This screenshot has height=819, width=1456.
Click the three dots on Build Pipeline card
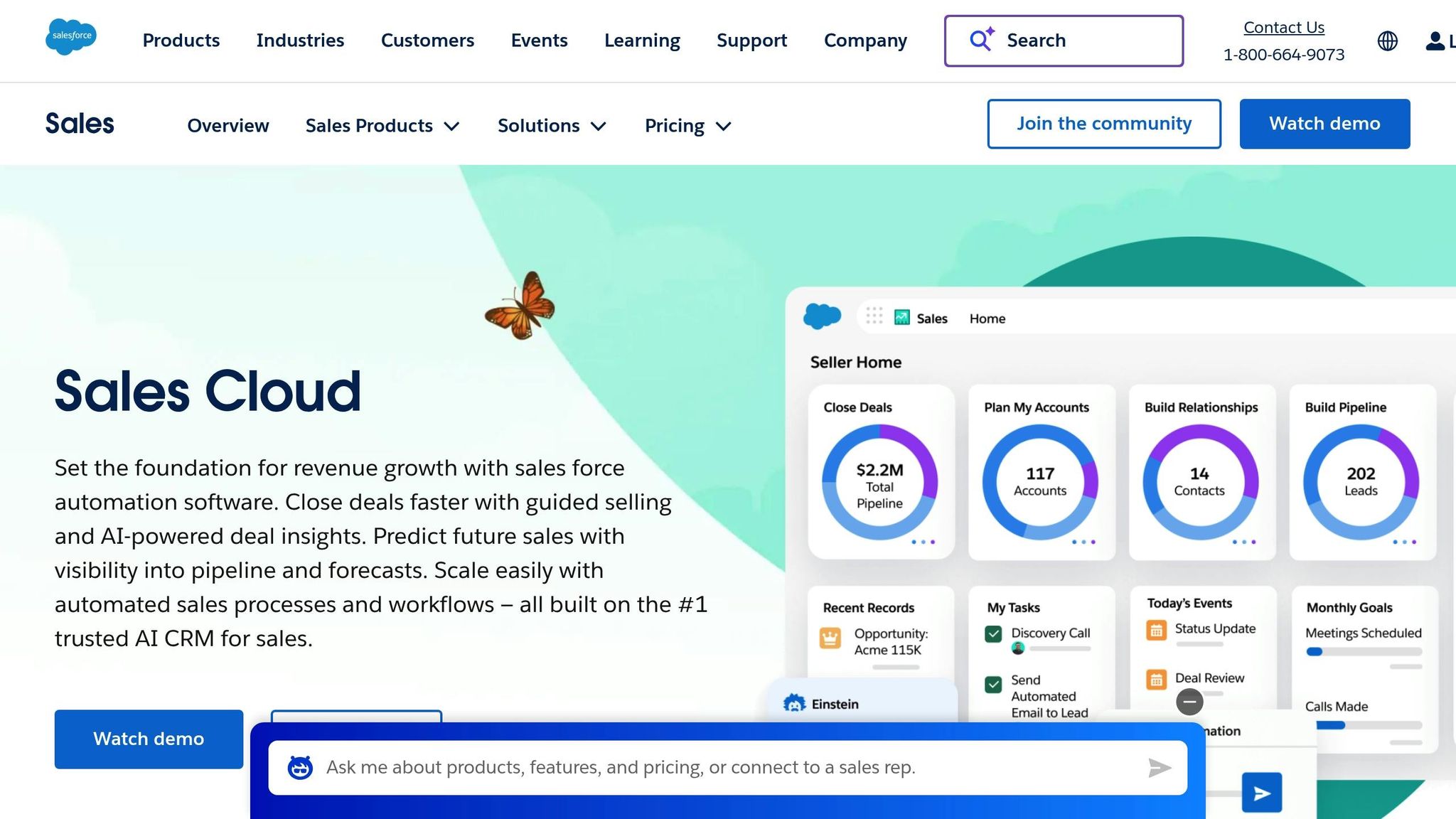click(x=1405, y=542)
